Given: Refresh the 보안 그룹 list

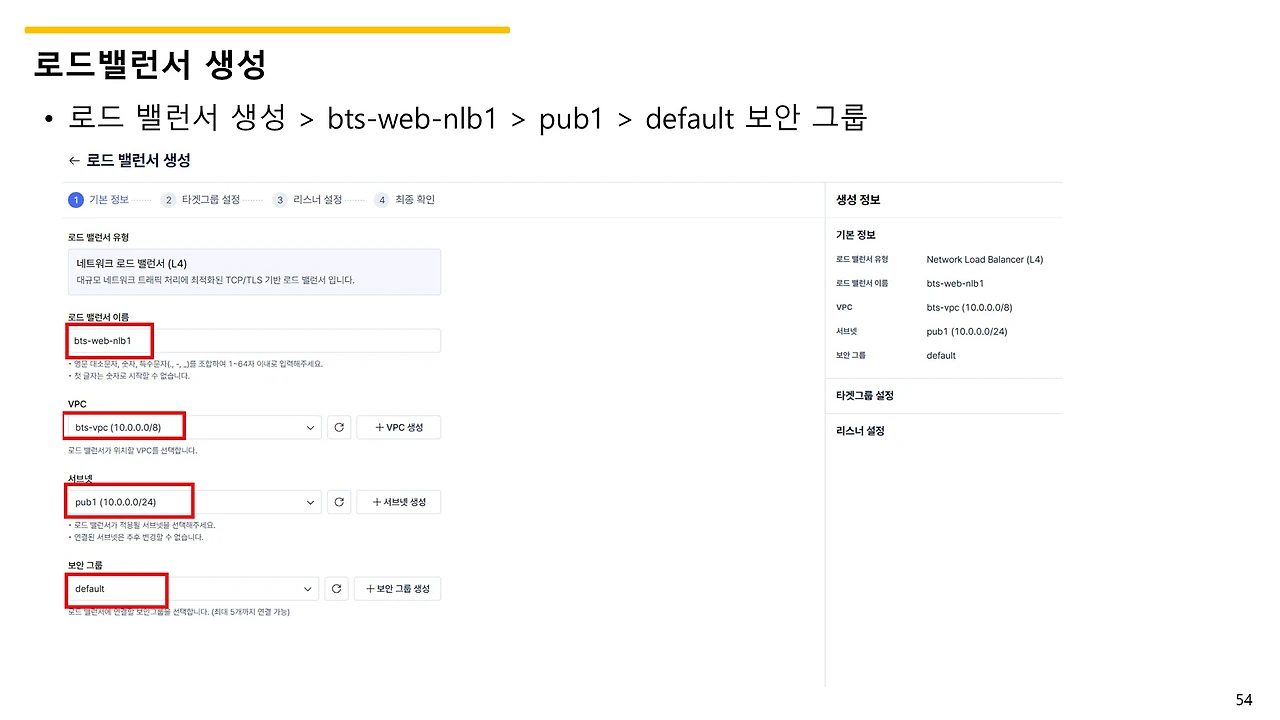Looking at the screenshot, I should (337, 589).
